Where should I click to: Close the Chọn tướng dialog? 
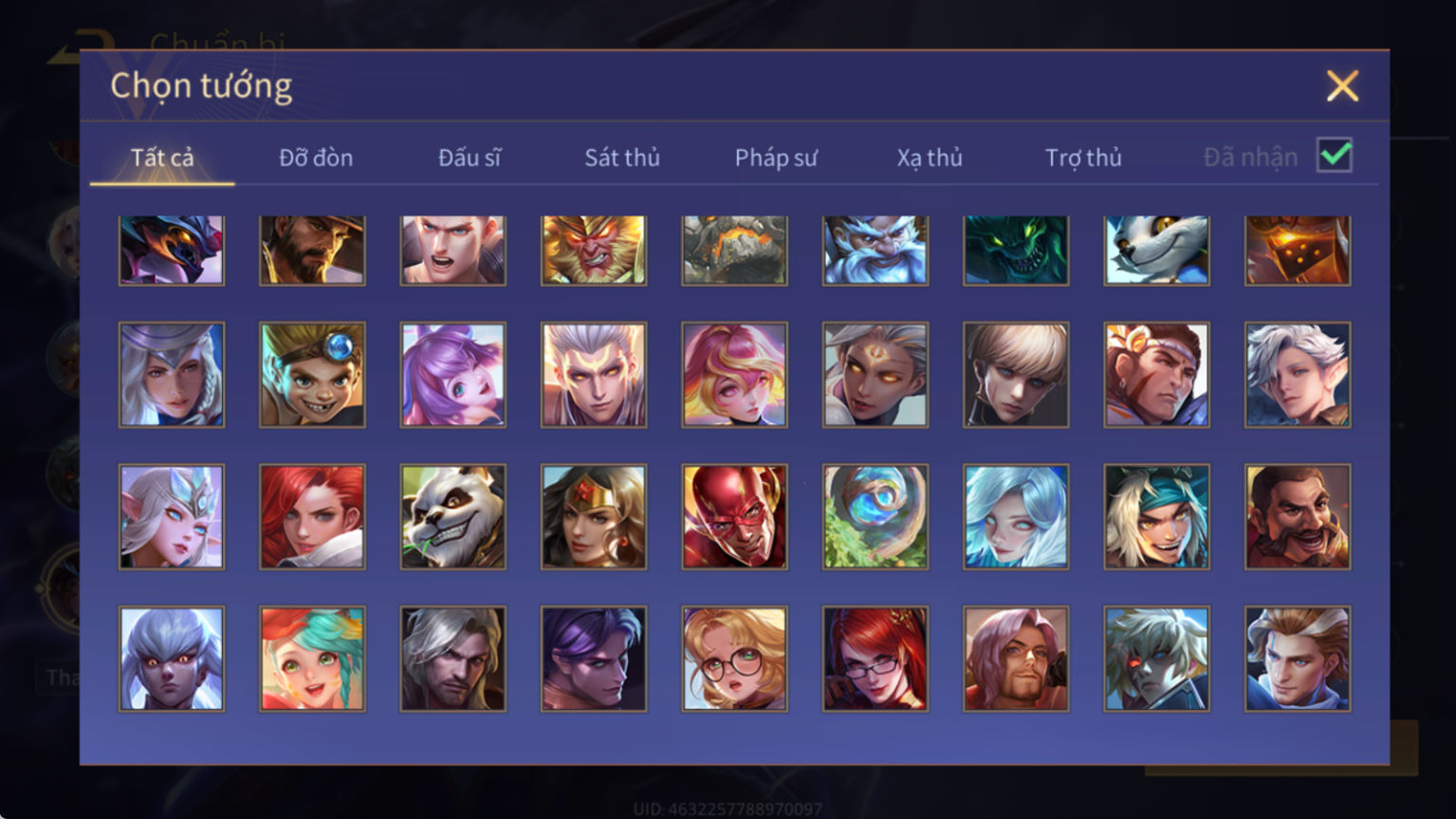[x=1342, y=86]
